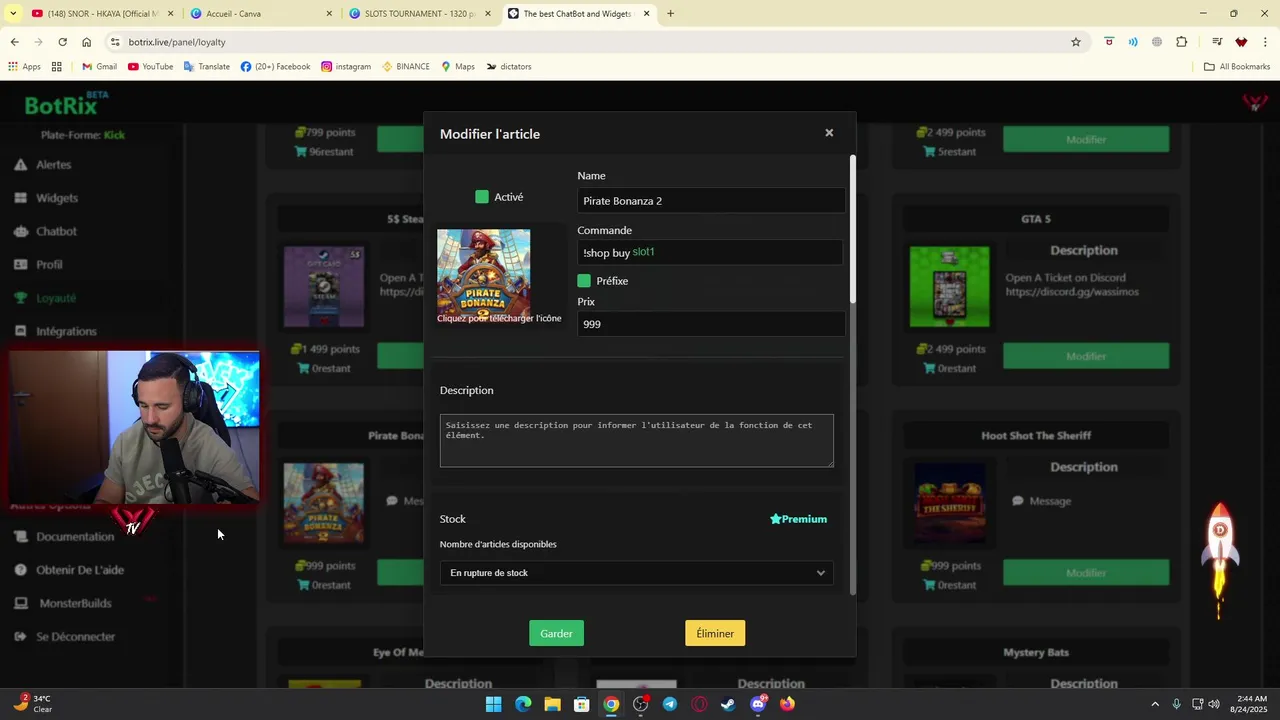
Task: Click the yellow Éliminer button
Action: tap(715, 634)
